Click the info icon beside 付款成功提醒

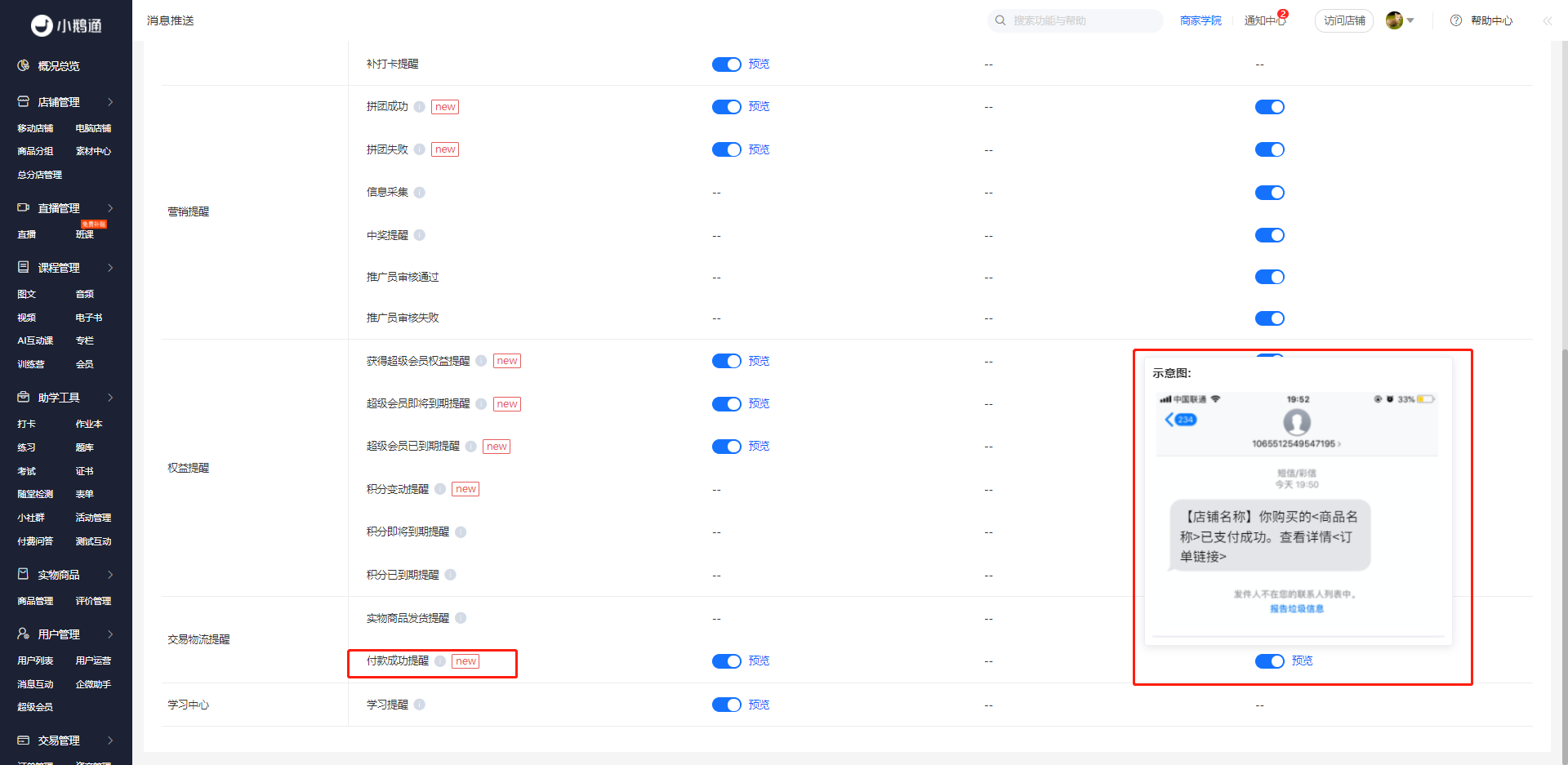point(440,661)
